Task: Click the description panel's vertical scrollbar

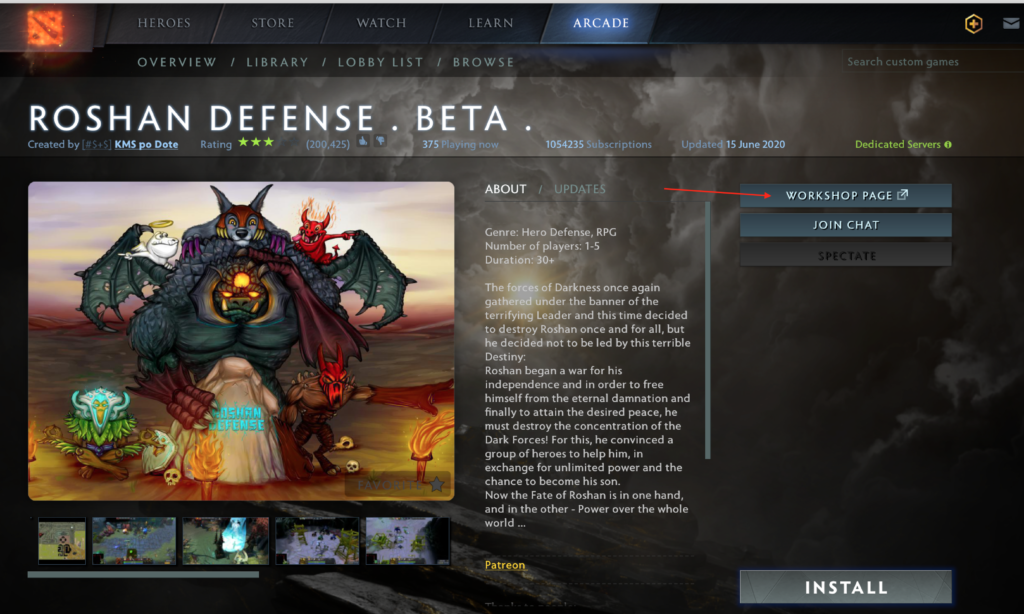Action: 707,330
